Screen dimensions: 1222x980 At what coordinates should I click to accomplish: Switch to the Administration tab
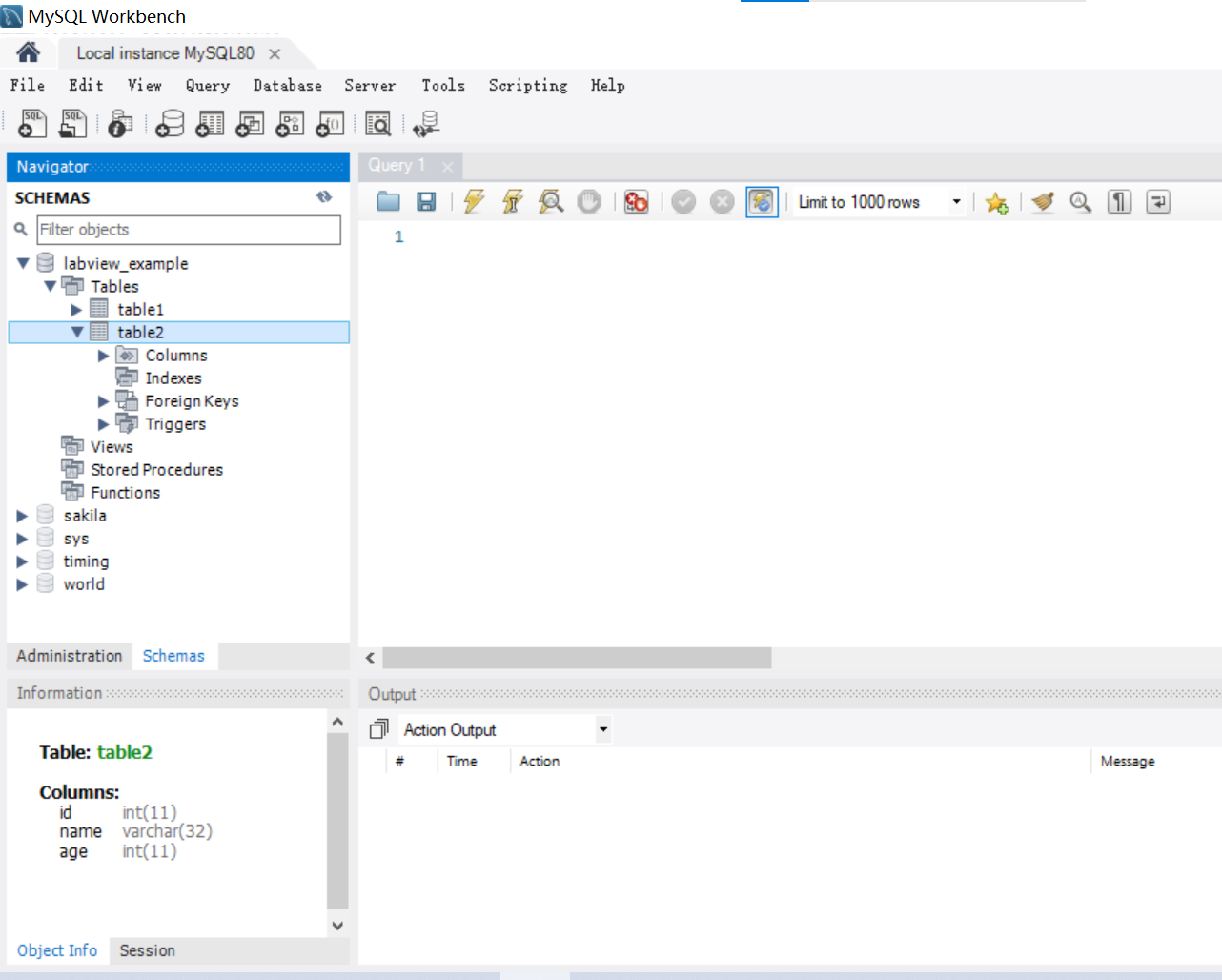69,656
